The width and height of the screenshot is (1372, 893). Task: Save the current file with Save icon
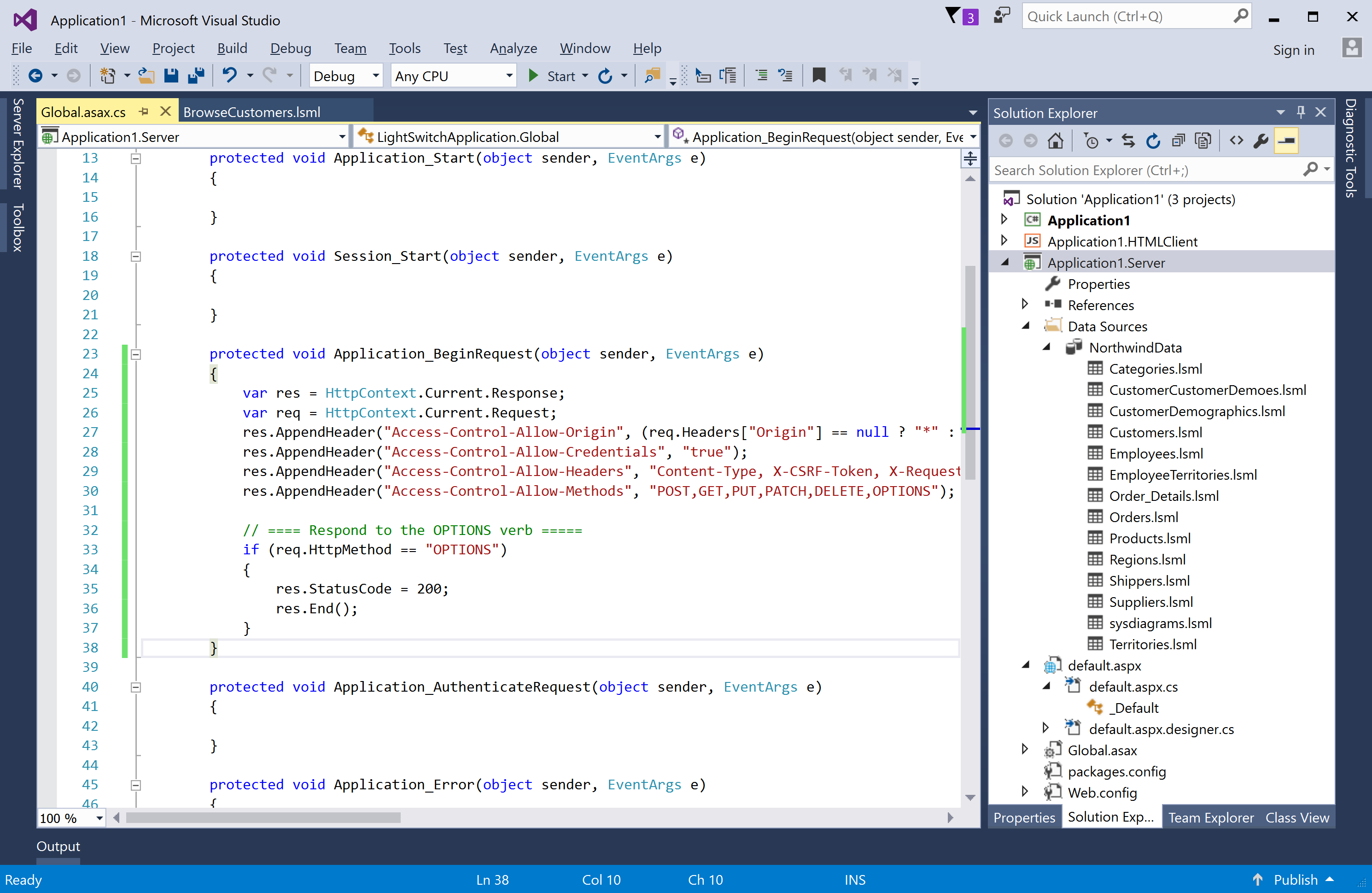click(x=171, y=76)
